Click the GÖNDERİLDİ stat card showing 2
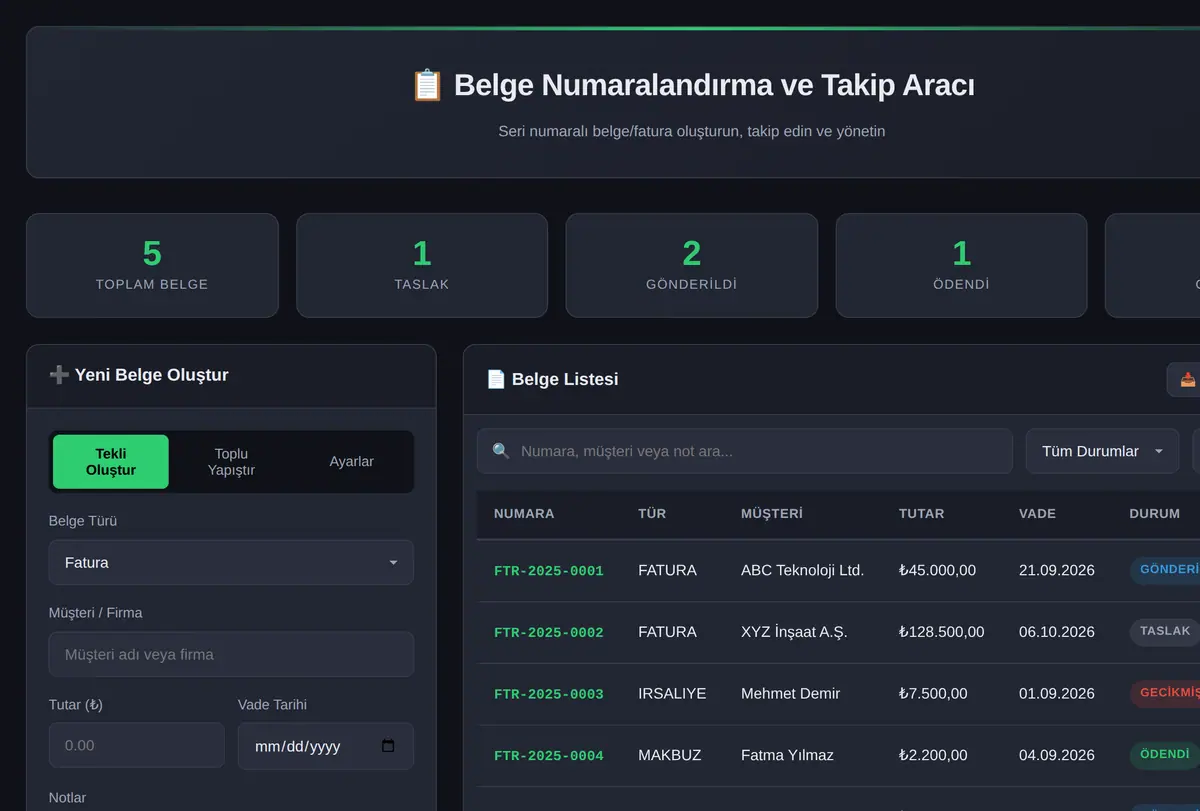 click(x=692, y=265)
